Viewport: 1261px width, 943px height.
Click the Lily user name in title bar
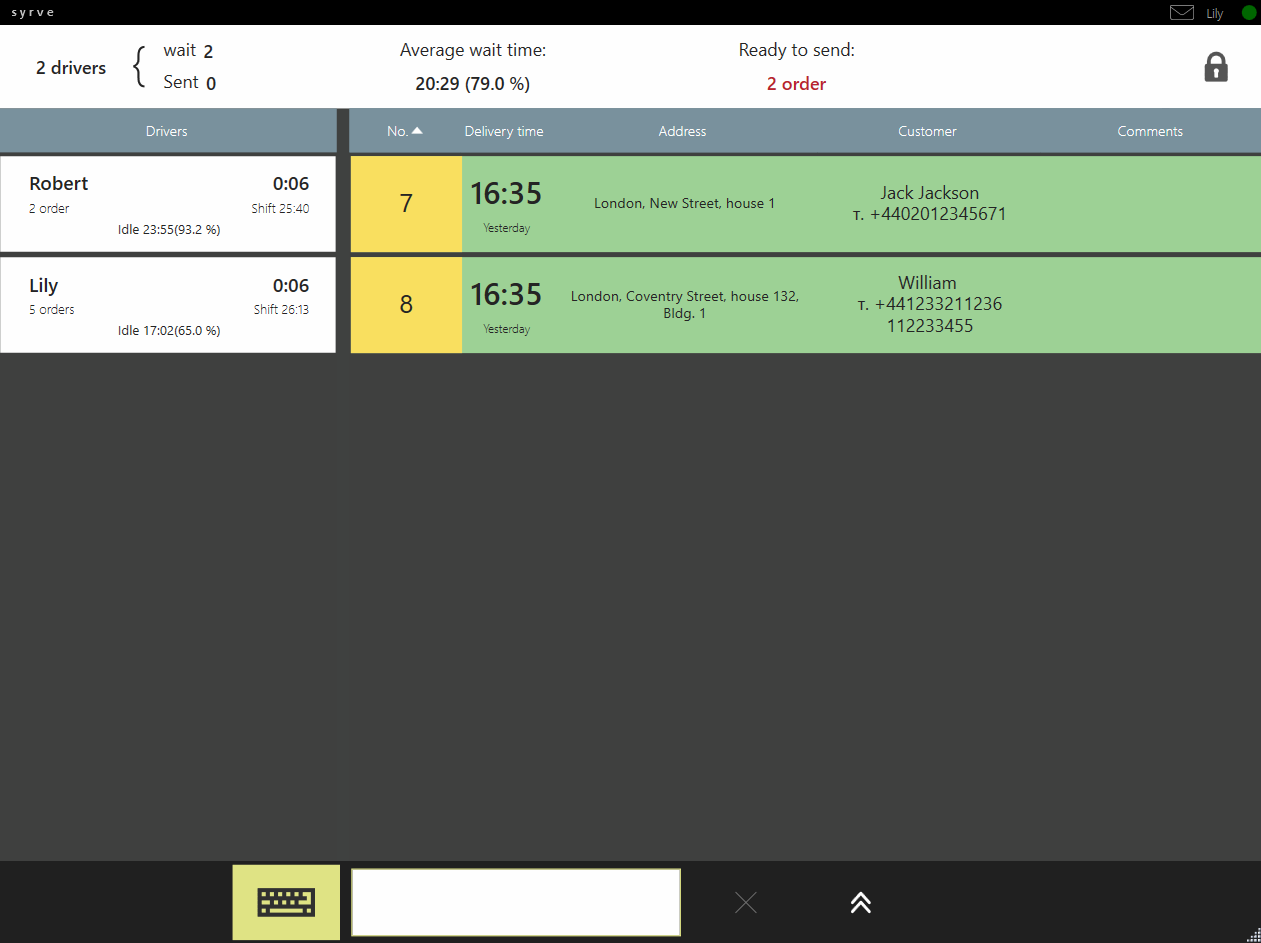pos(1214,14)
